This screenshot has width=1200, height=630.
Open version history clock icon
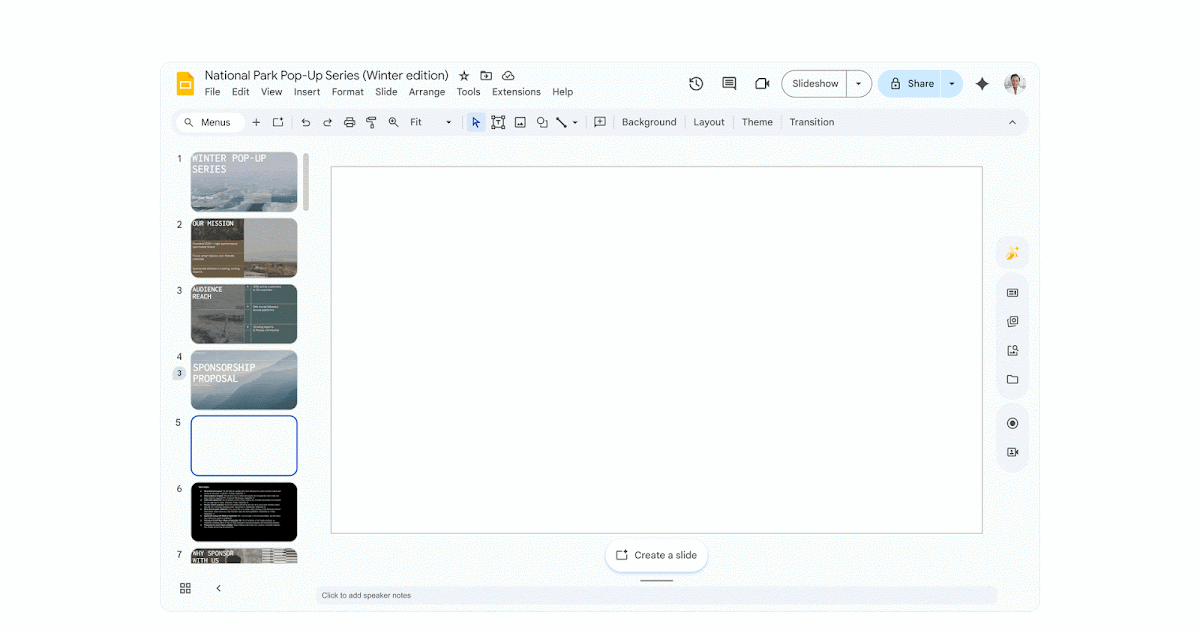pyautogui.click(x=696, y=84)
